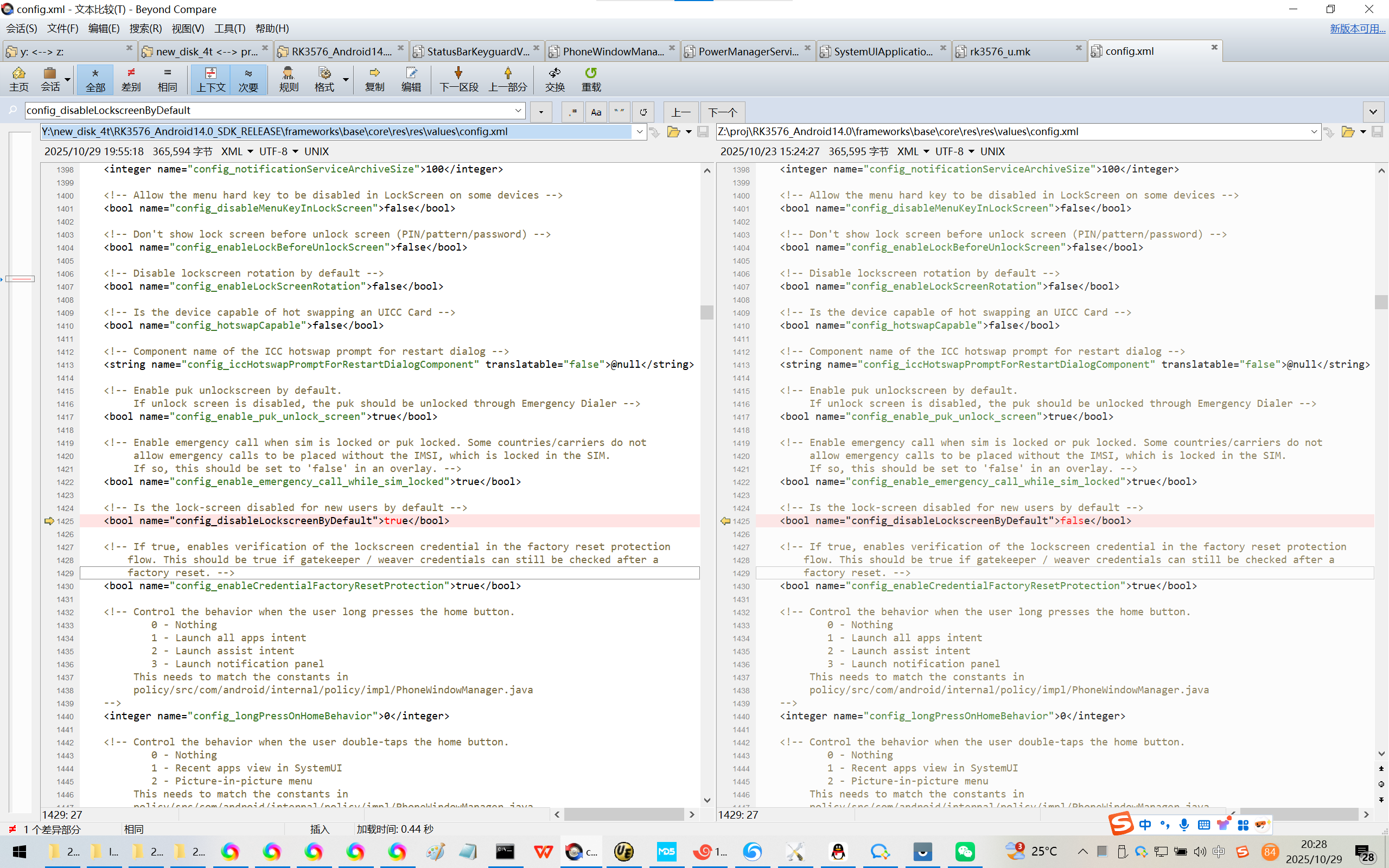This screenshot has height=868, width=1389.
Task: Jump to Previous Part (上一部分) icon
Action: click(507, 79)
